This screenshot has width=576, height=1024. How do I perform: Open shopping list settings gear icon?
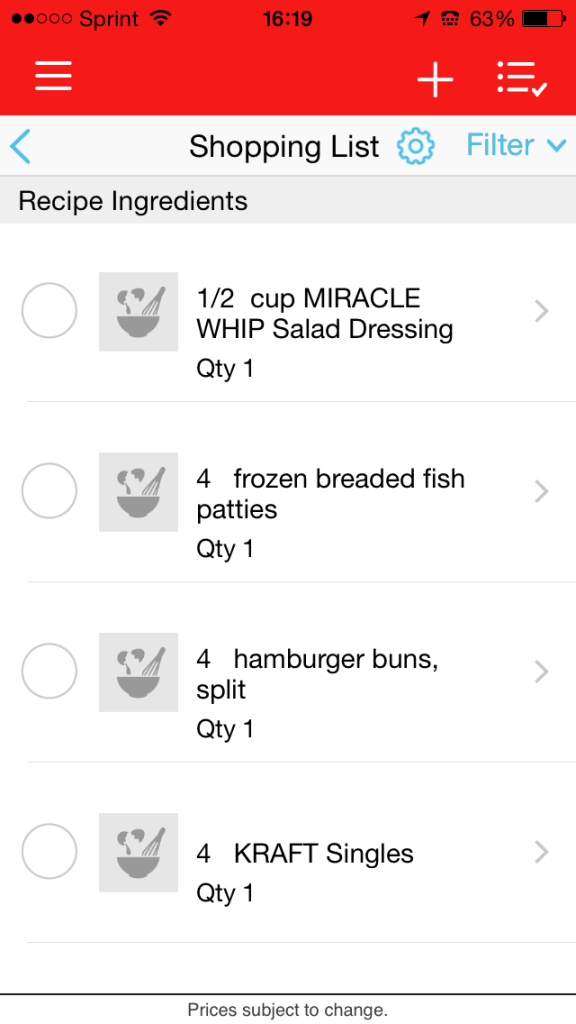pyautogui.click(x=415, y=146)
